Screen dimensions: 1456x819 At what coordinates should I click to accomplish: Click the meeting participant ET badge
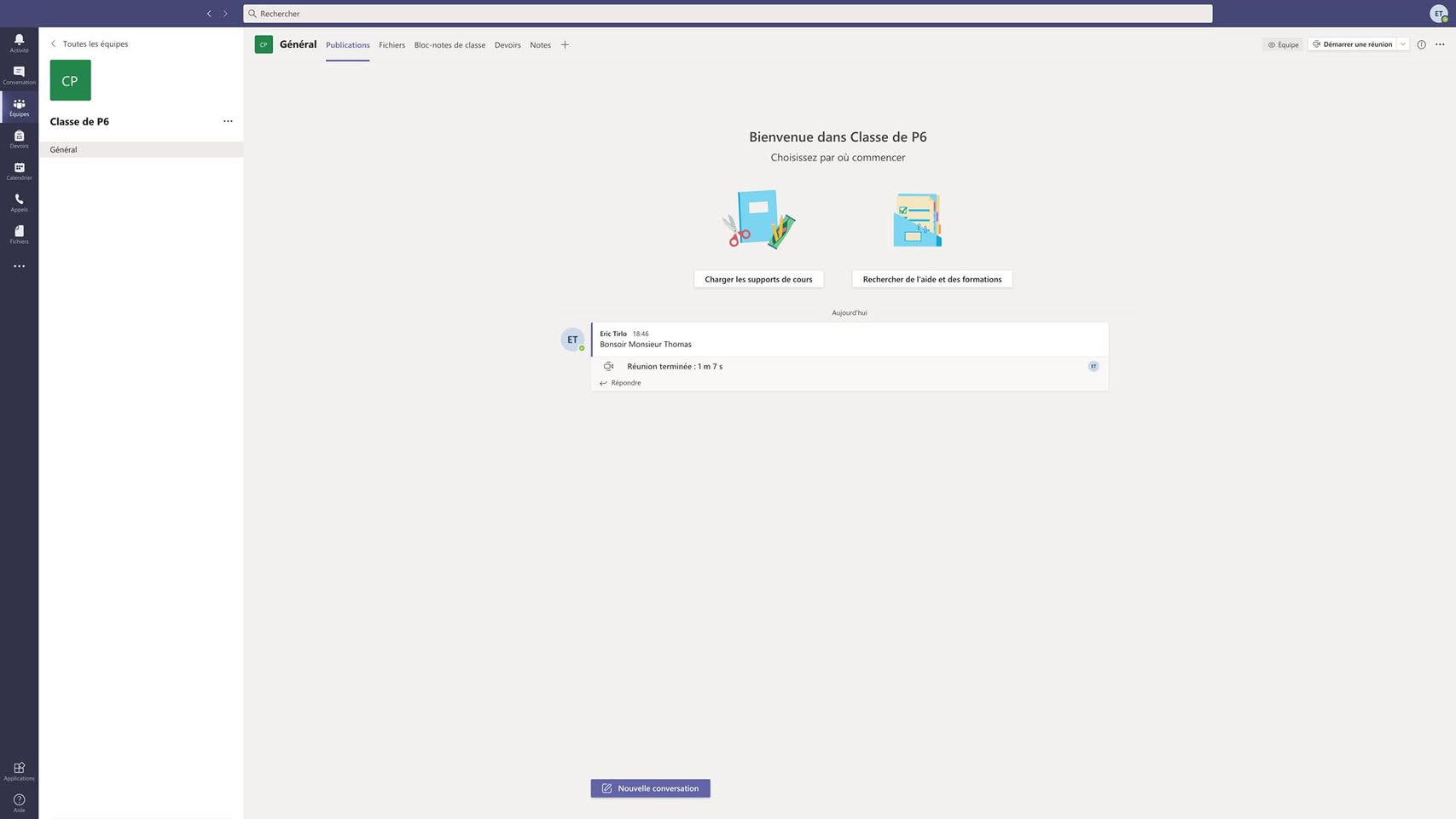[1093, 366]
